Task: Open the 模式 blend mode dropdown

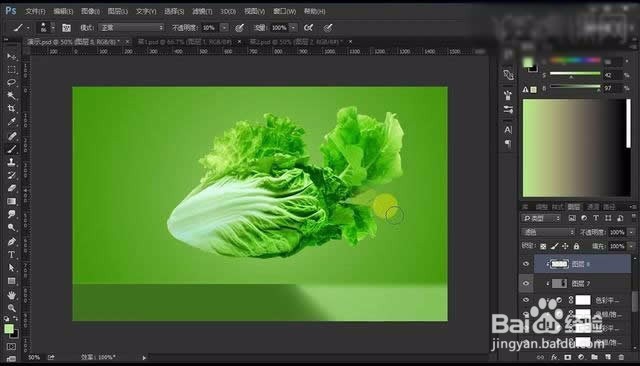Action: 131,28
